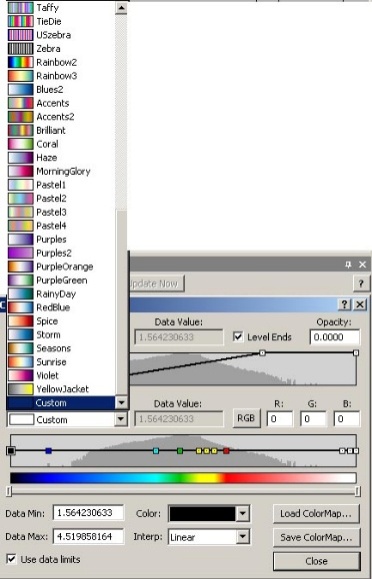Click the pin icon on the panel header
Viewport: 372px width, 579px height.
coord(348,264)
